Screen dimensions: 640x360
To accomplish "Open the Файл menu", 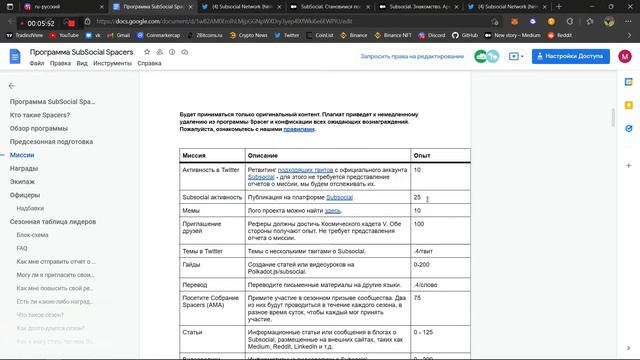I will [37, 63].
